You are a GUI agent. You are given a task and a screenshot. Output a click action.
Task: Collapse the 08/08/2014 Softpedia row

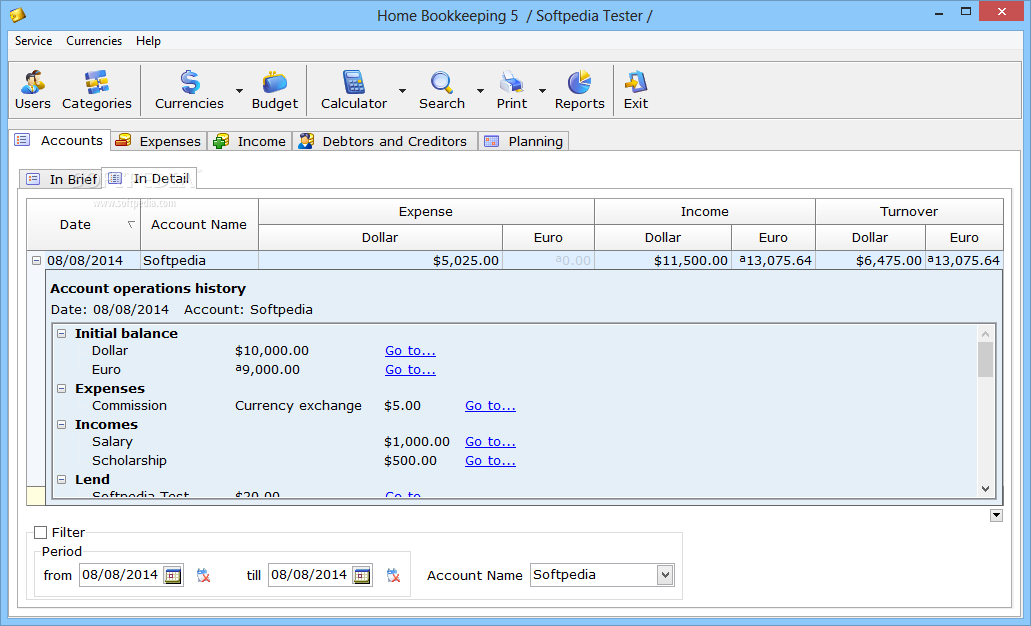(37, 261)
